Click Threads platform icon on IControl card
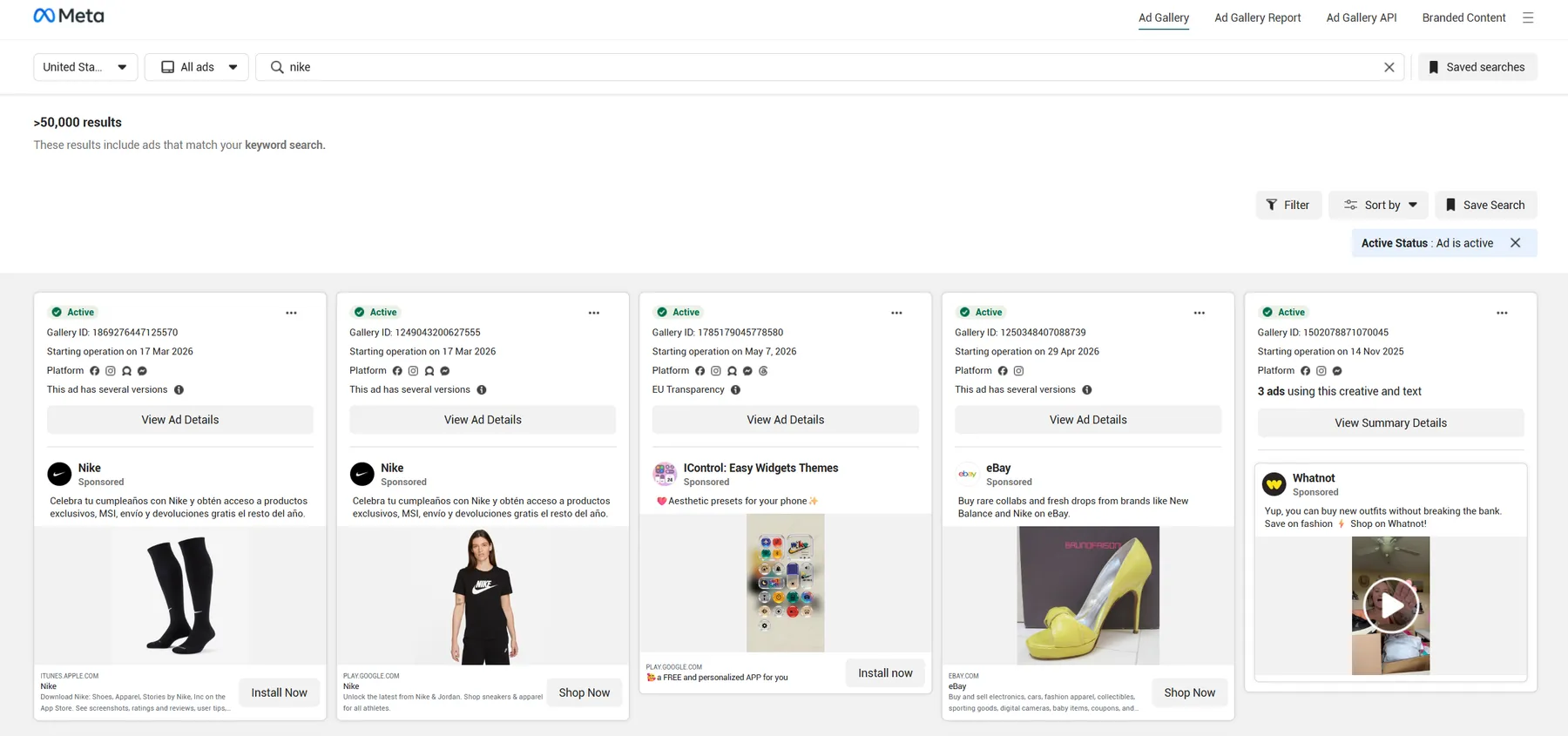The width and height of the screenshot is (1568, 736). point(763,371)
